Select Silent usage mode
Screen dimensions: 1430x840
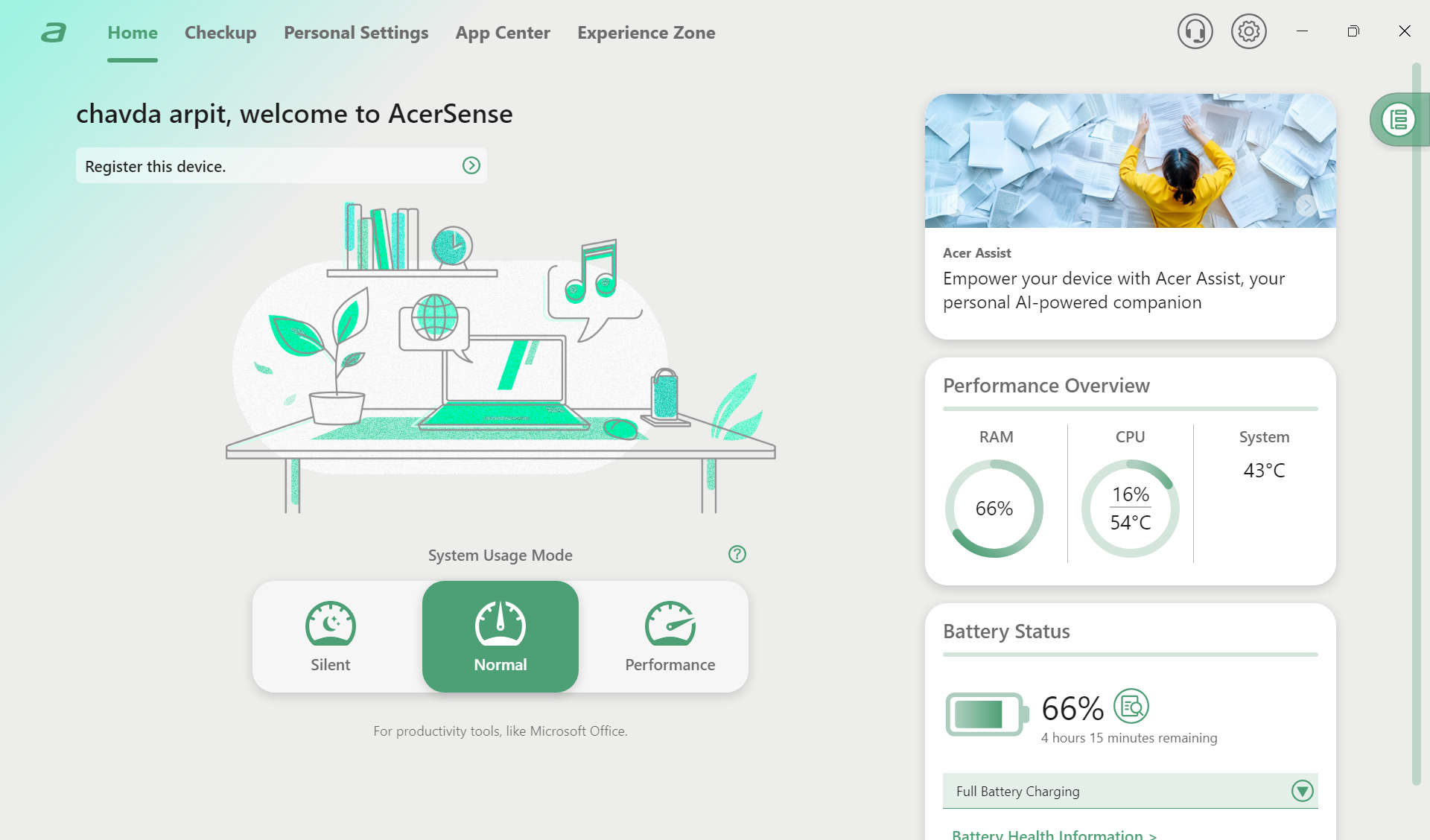(x=331, y=637)
